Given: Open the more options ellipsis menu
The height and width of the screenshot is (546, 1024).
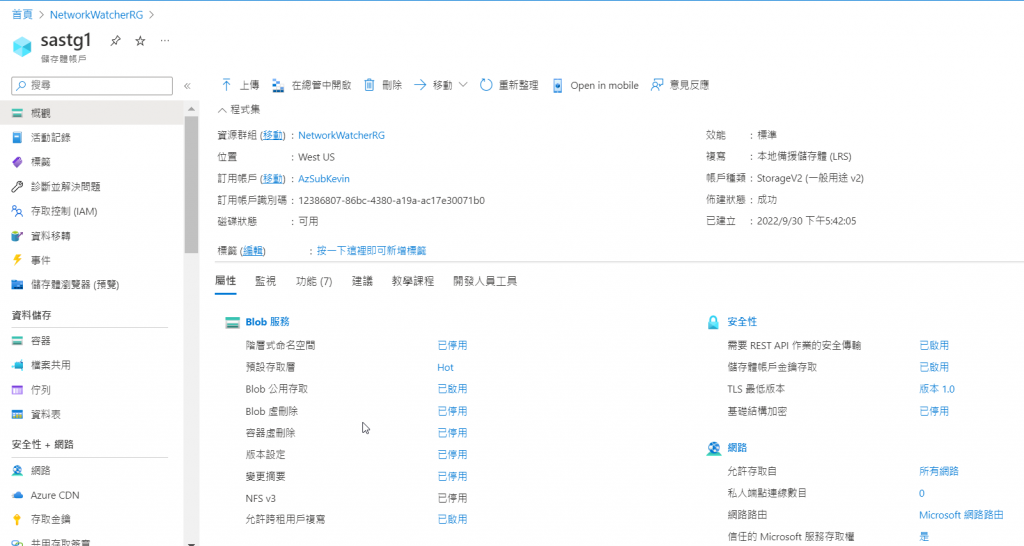Looking at the screenshot, I should tap(165, 40).
